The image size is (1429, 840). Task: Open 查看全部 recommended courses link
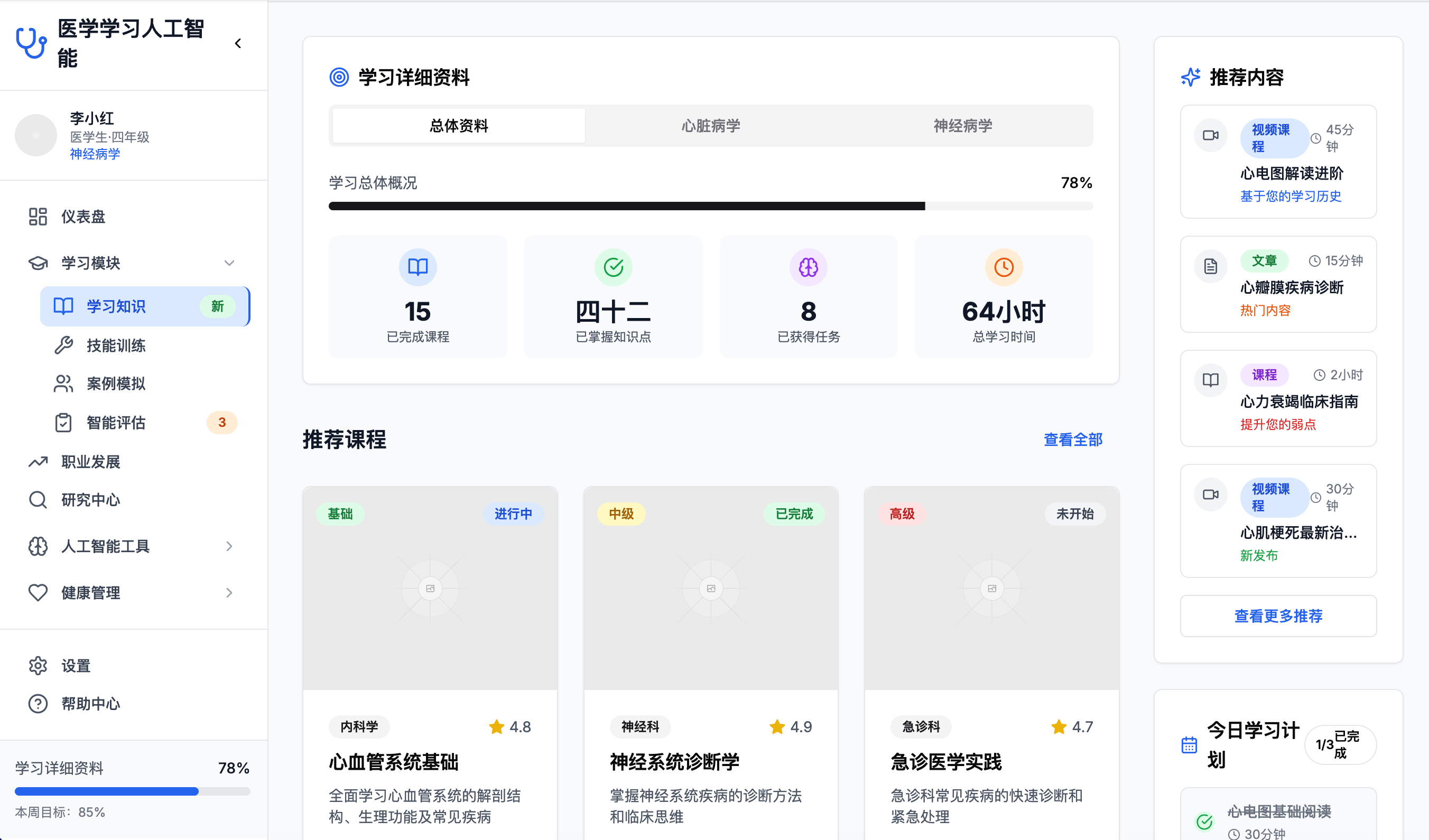pyautogui.click(x=1072, y=439)
